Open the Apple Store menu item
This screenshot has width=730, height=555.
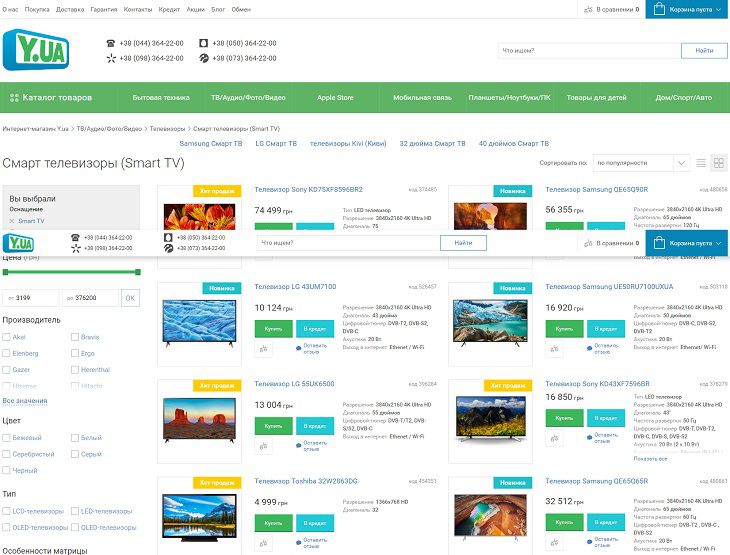[x=335, y=98]
